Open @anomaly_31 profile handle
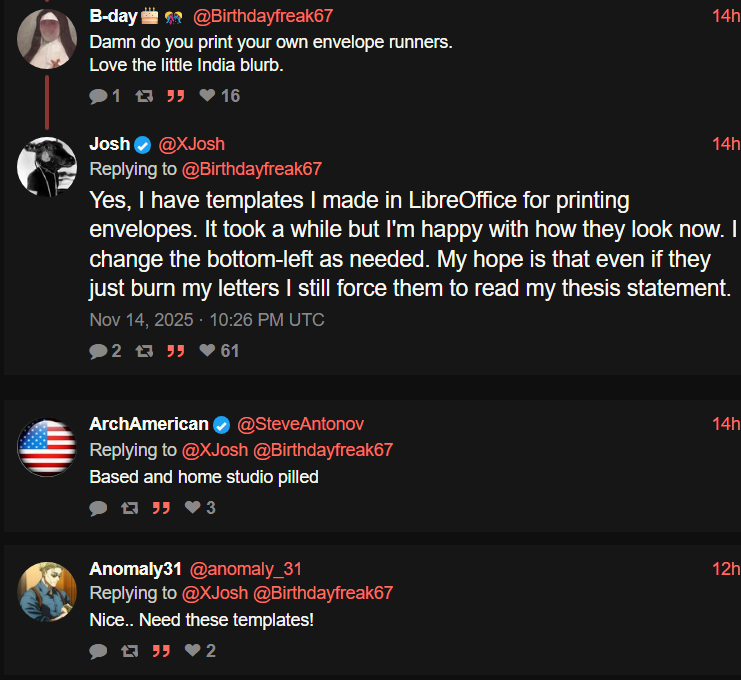Viewport: 741px width, 680px height. click(x=246, y=569)
